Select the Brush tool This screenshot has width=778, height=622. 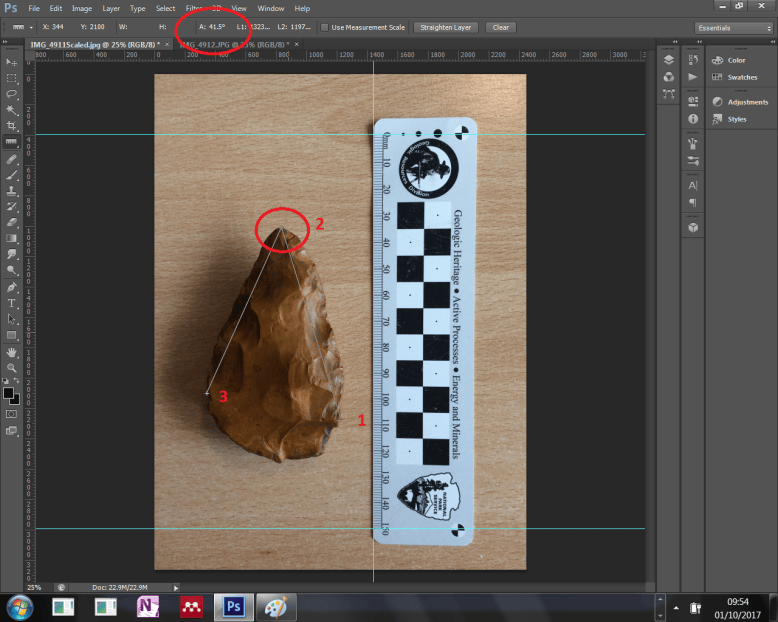point(11,175)
